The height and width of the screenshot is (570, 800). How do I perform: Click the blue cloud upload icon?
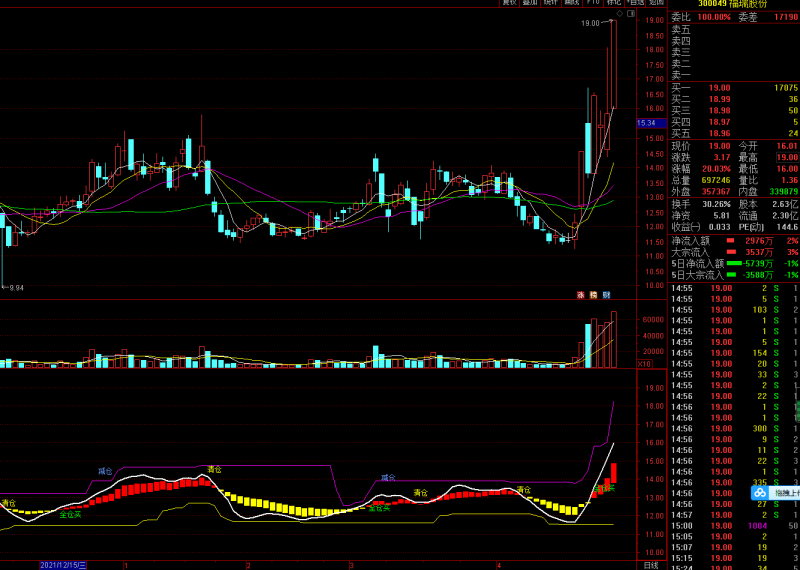(x=760, y=492)
